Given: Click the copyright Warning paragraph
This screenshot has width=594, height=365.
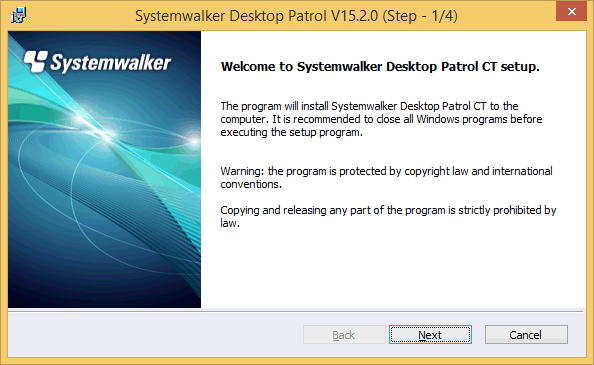Looking at the screenshot, I should pos(386,178).
